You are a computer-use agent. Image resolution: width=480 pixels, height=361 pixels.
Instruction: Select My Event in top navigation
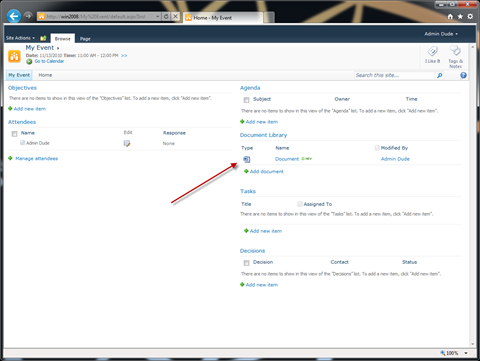click(x=19, y=75)
